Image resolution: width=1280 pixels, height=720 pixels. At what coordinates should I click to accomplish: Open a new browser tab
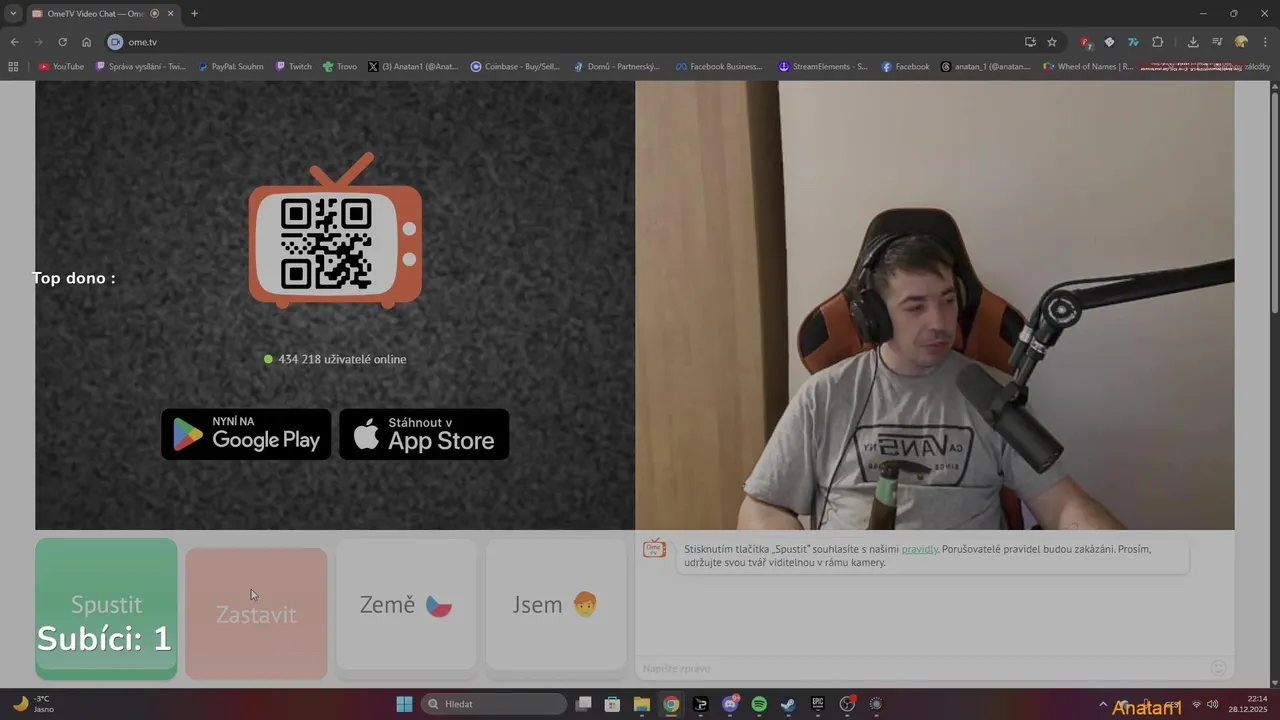point(194,14)
